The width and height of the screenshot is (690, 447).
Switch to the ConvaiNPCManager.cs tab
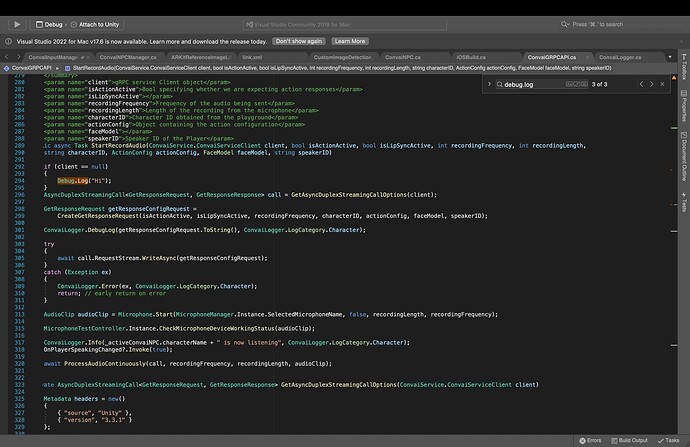(128, 57)
